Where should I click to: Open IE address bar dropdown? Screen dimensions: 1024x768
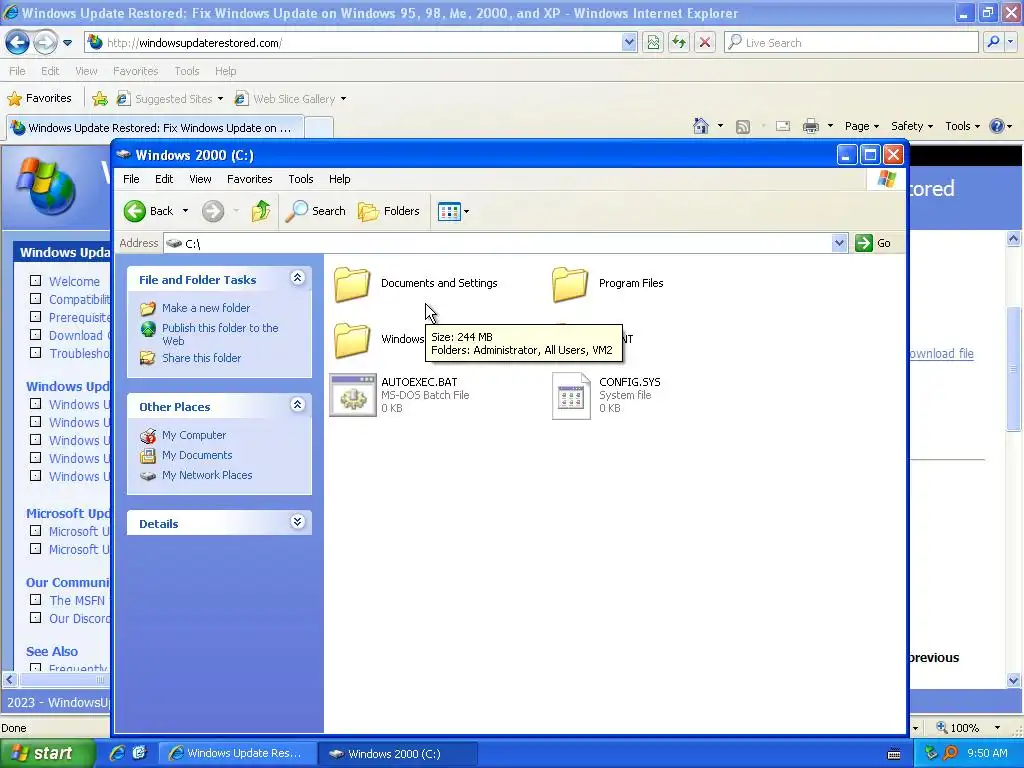point(629,42)
